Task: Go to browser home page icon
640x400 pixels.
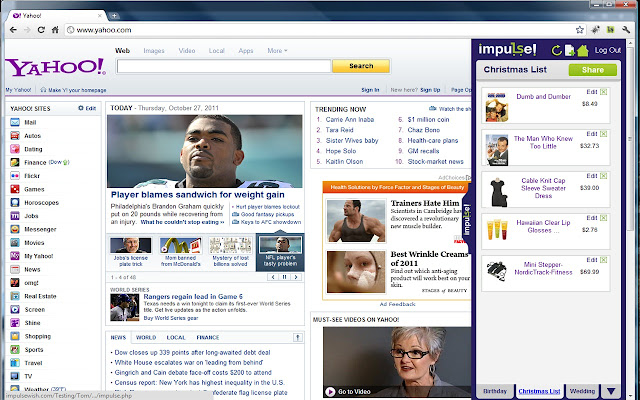Action: 55,30
